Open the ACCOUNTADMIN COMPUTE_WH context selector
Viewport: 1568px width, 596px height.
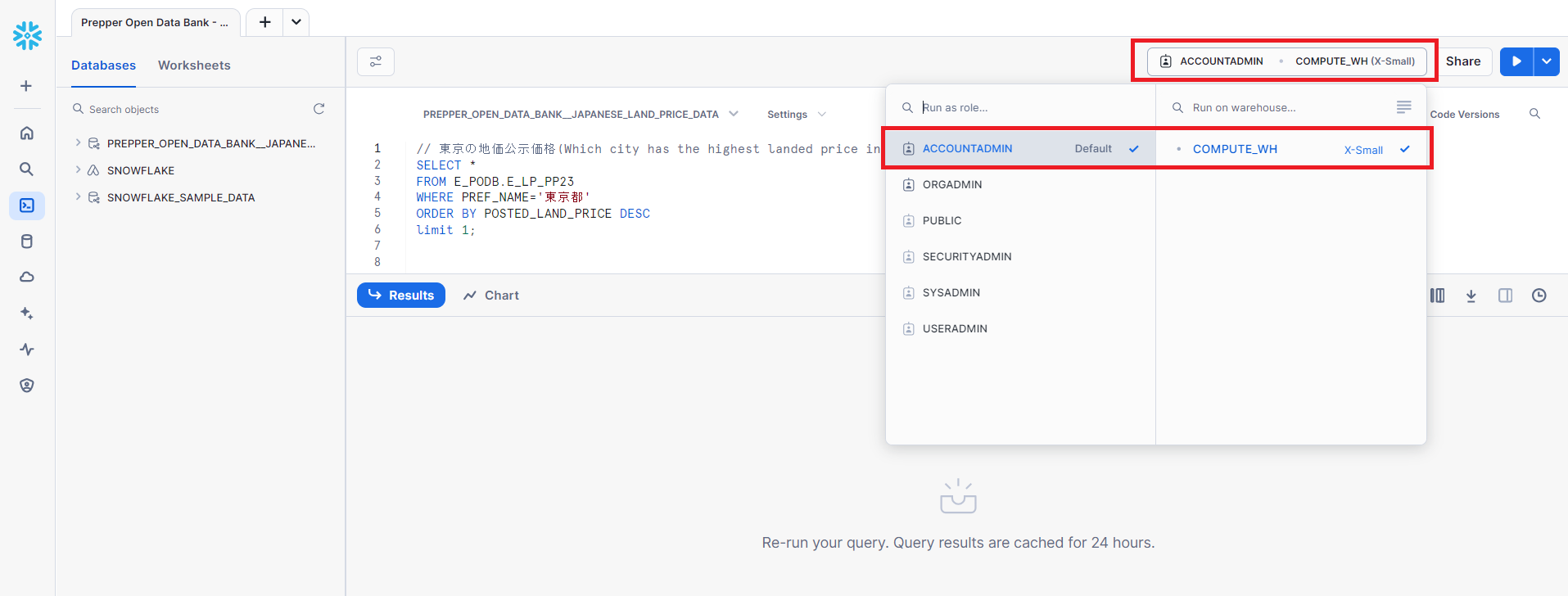pos(1287,61)
